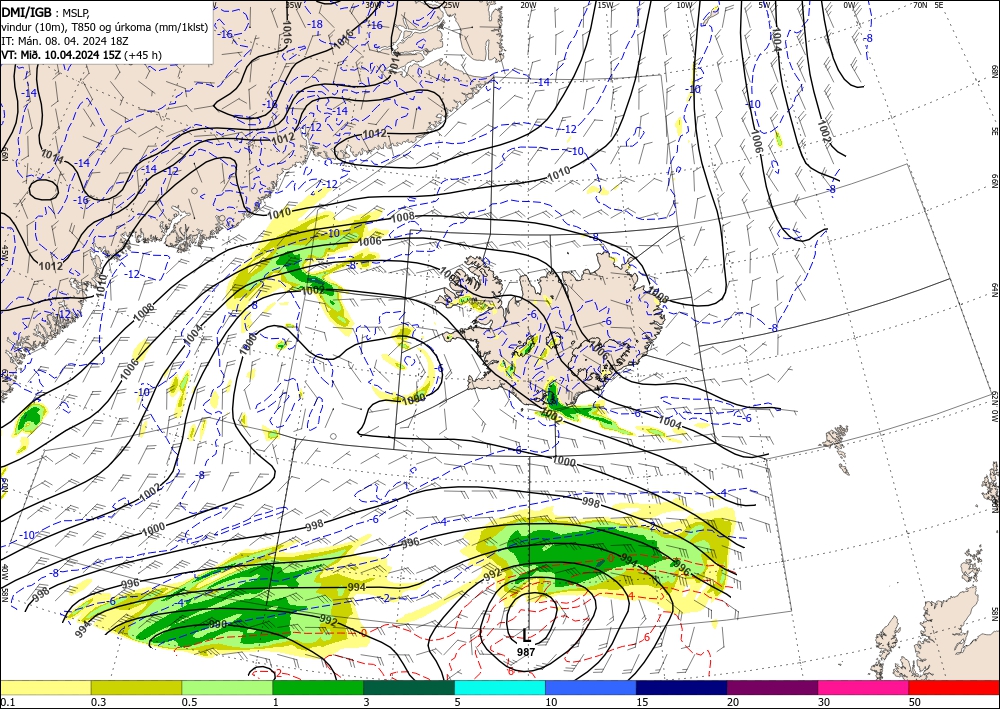Click the '25W' longitude label at the top
Image resolution: width=1000 pixels, height=709 pixels.
[452, 5]
